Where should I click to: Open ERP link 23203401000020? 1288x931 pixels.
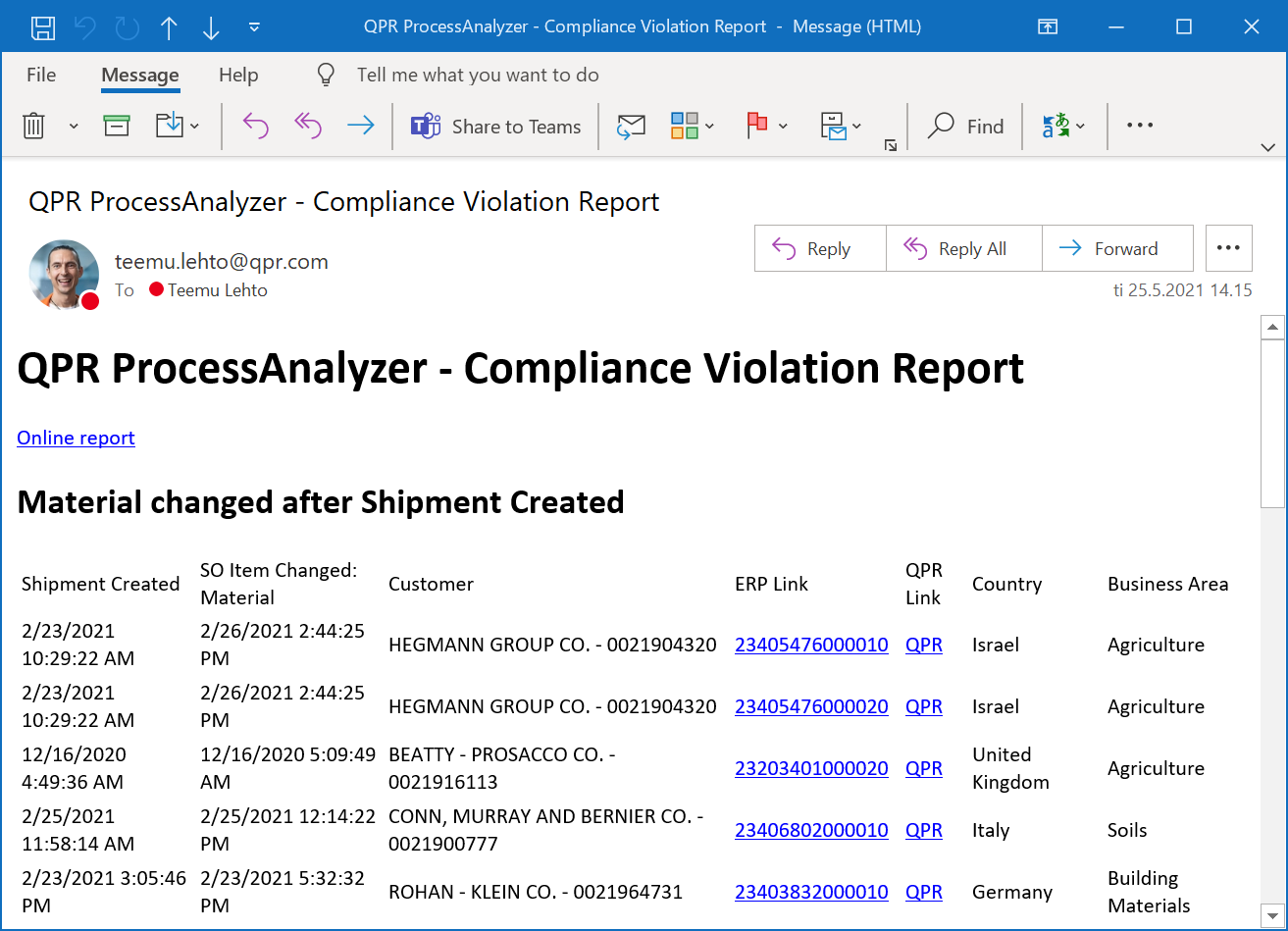(811, 768)
